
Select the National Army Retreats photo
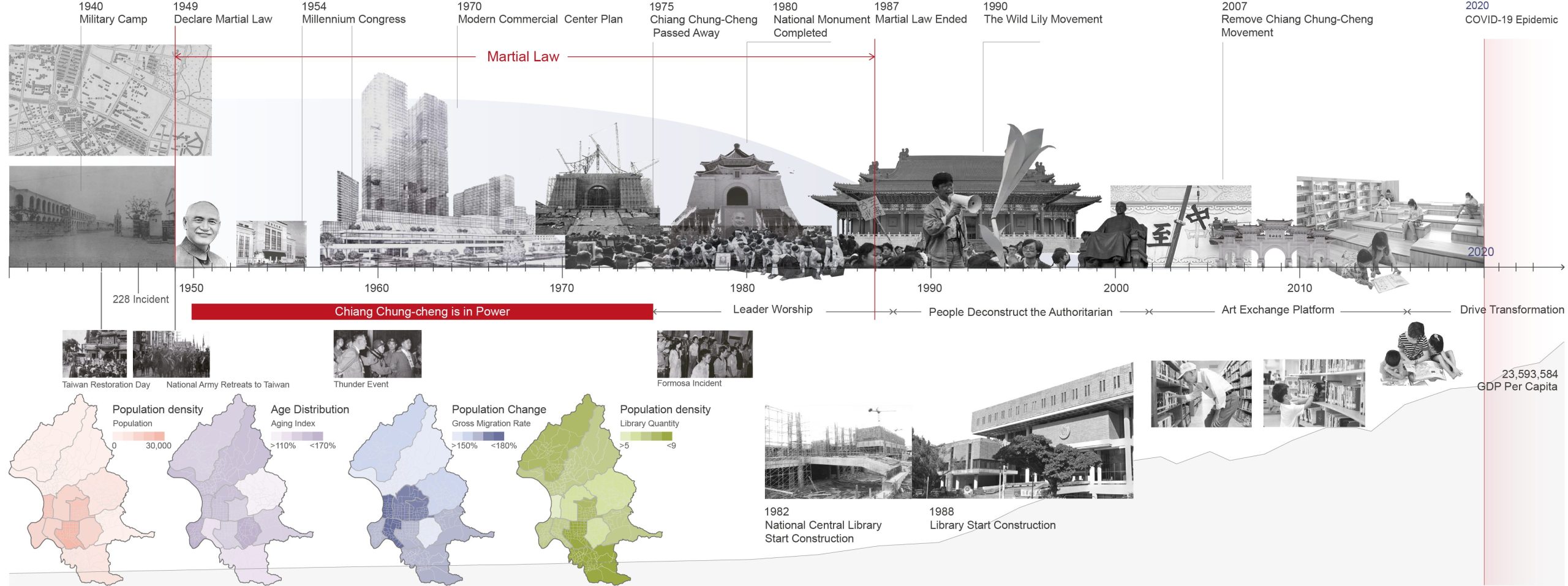coord(171,354)
